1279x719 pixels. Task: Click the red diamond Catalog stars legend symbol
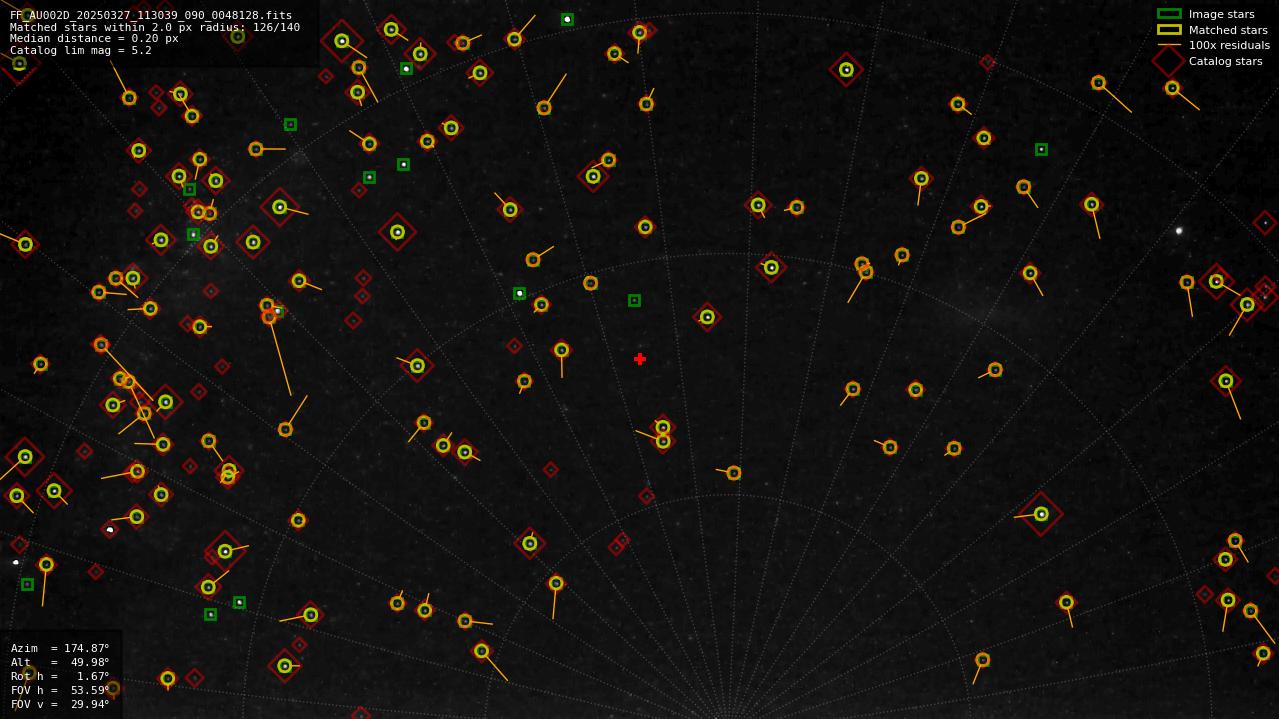tap(1169, 61)
